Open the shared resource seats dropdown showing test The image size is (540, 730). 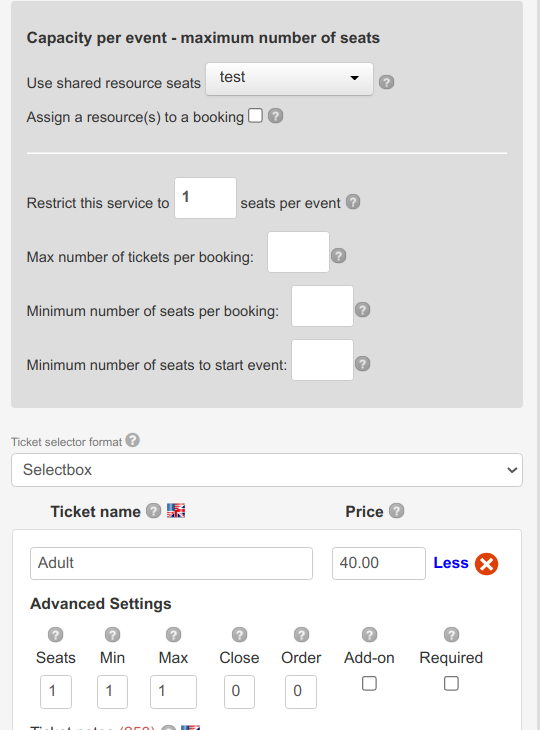[290, 79]
